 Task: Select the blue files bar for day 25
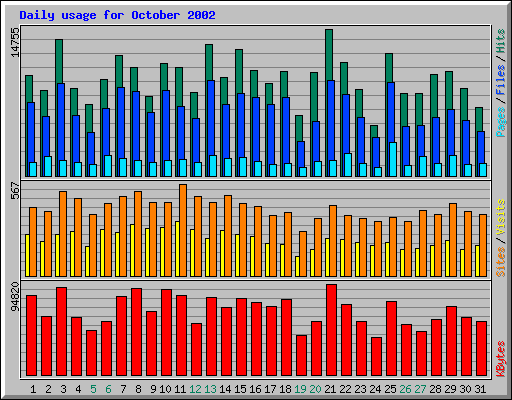coord(391,112)
